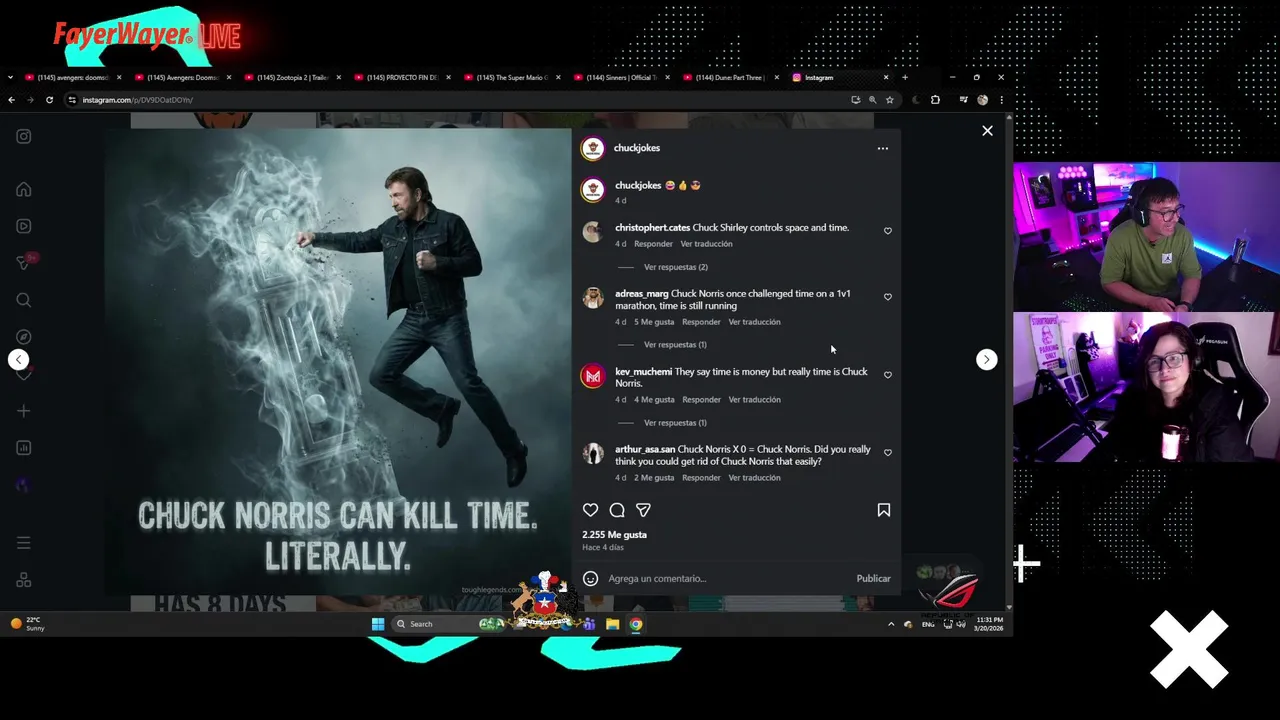1280x720 pixels.
Task: Reply to christophert.cates comment
Action: 653,244
